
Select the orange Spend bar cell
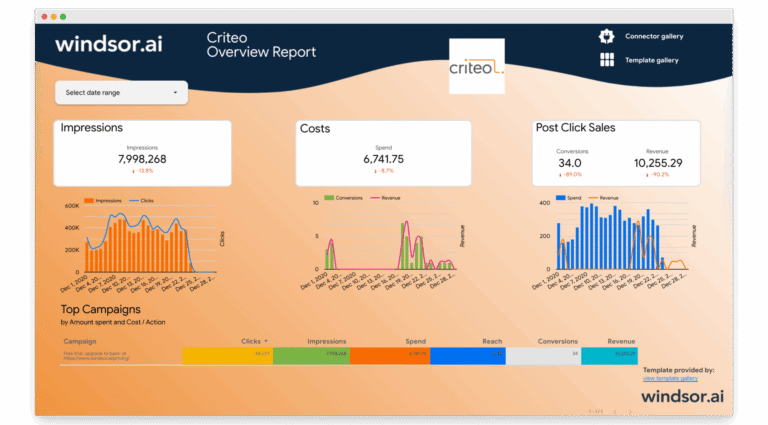pos(390,356)
